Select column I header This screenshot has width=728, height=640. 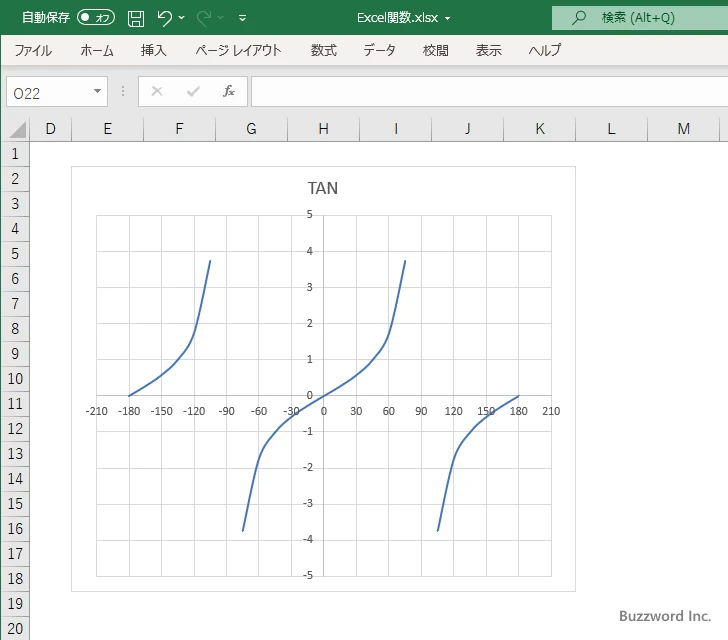tap(396, 129)
